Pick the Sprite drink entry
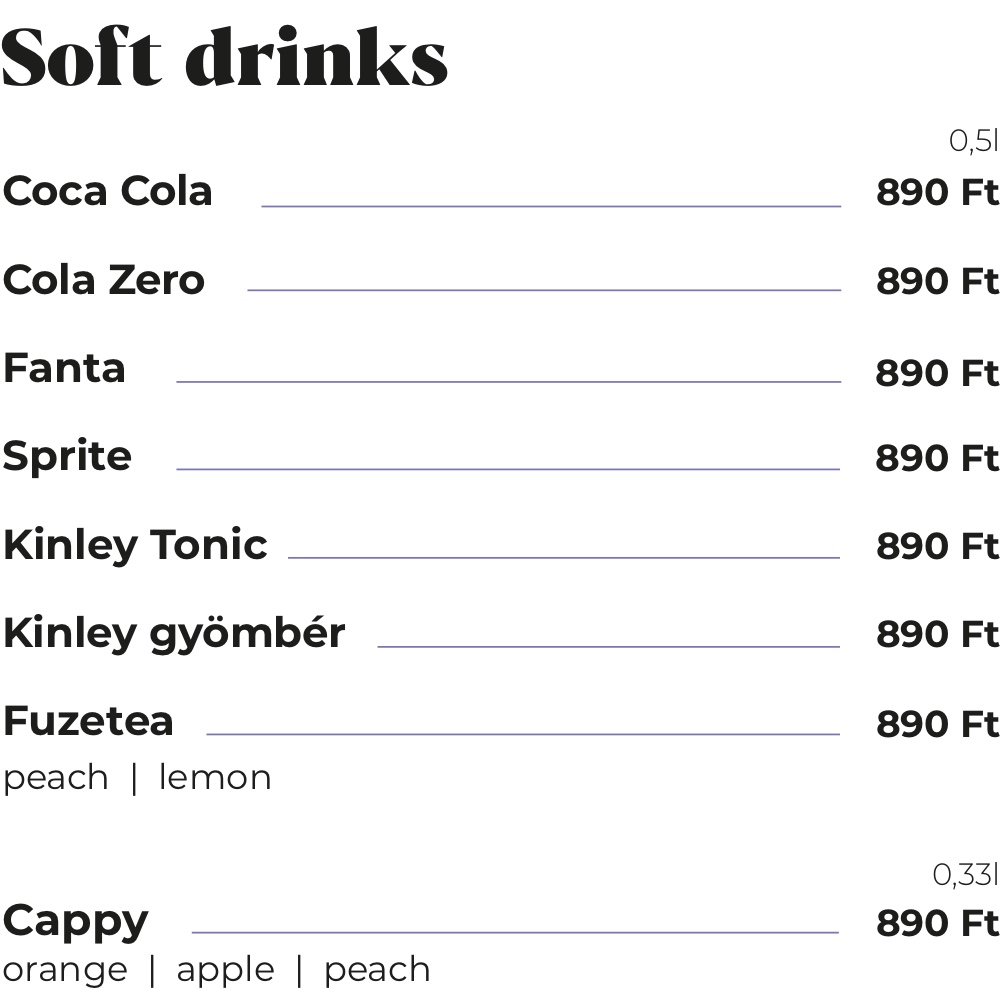Viewport: 1003px width, 990px height. (67, 457)
